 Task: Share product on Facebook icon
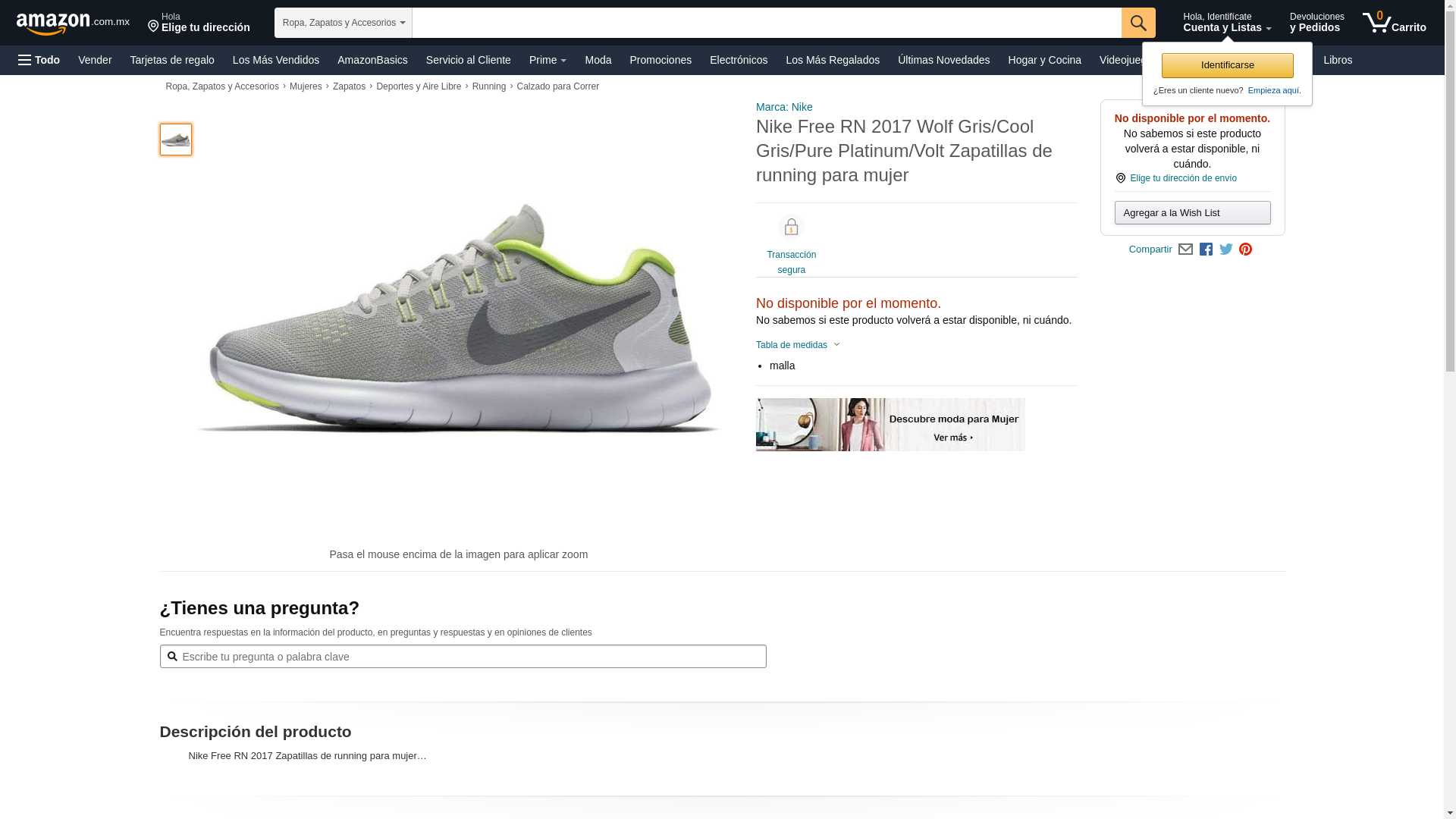pyautogui.click(x=1206, y=249)
